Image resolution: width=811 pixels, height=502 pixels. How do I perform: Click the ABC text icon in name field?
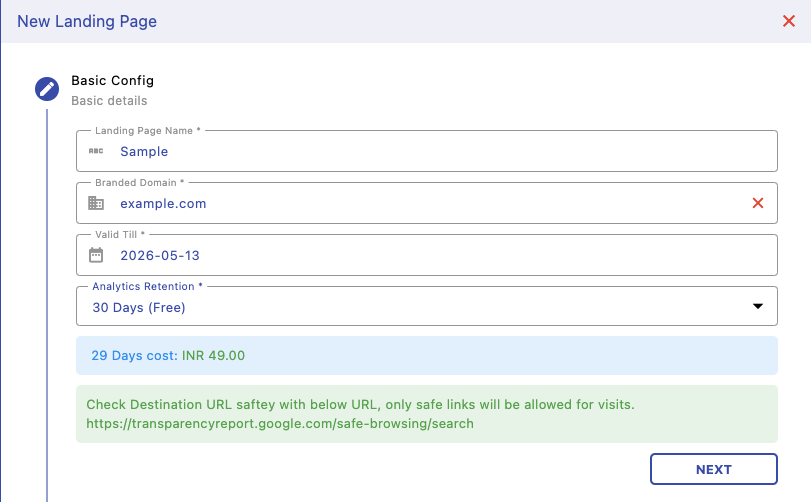96,151
